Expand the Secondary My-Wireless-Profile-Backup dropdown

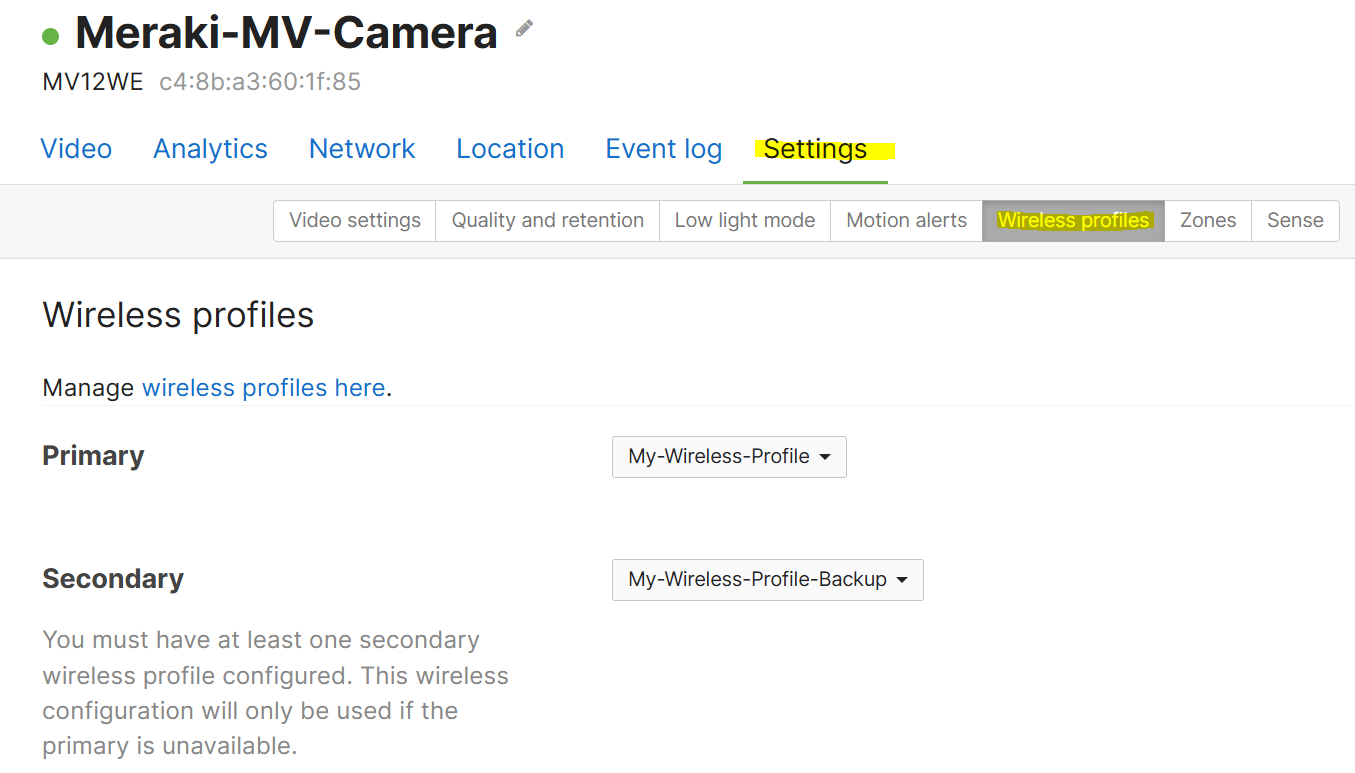(x=767, y=579)
